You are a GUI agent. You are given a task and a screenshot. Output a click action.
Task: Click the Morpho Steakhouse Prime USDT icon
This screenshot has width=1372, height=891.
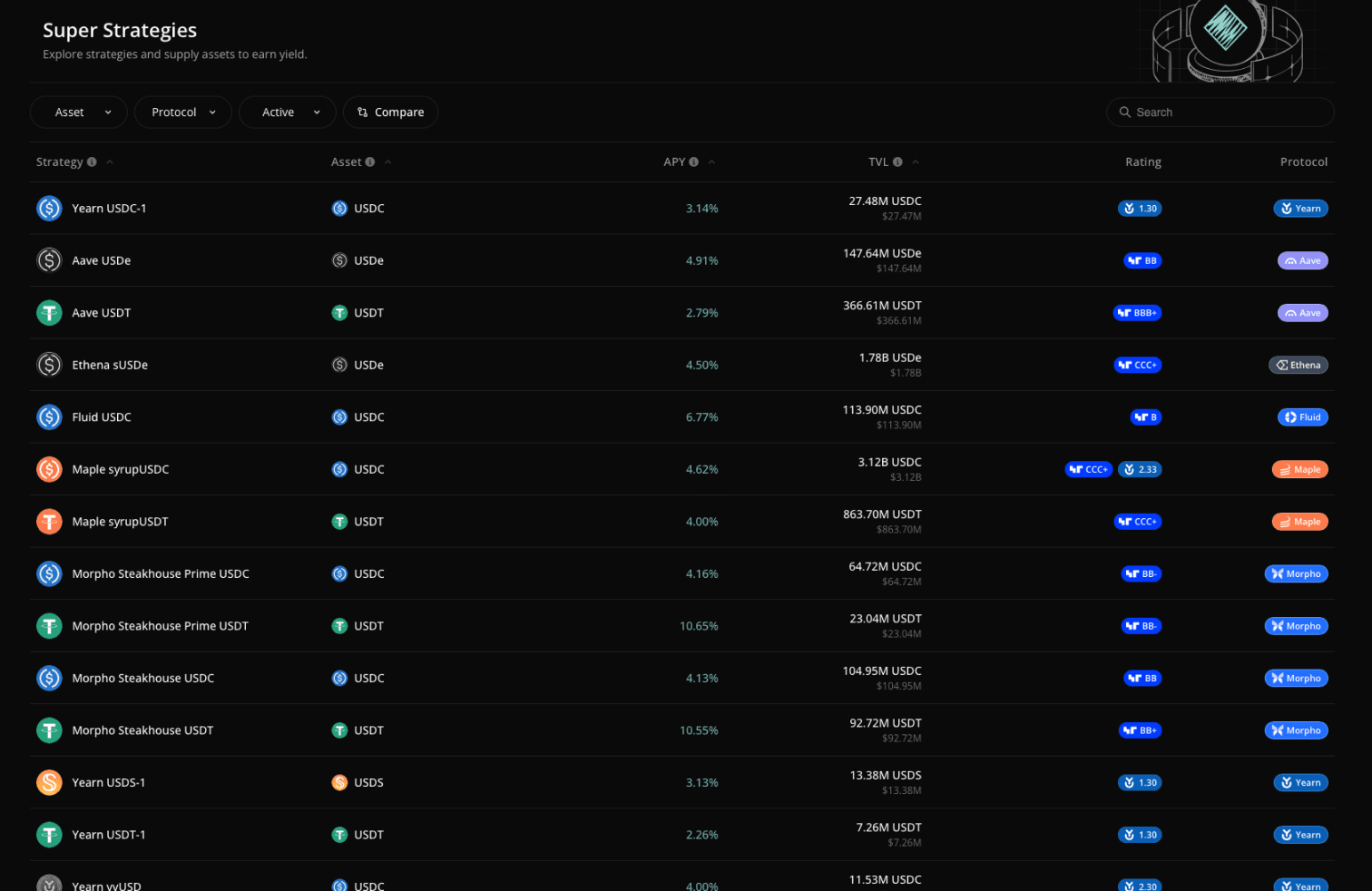(x=49, y=626)
